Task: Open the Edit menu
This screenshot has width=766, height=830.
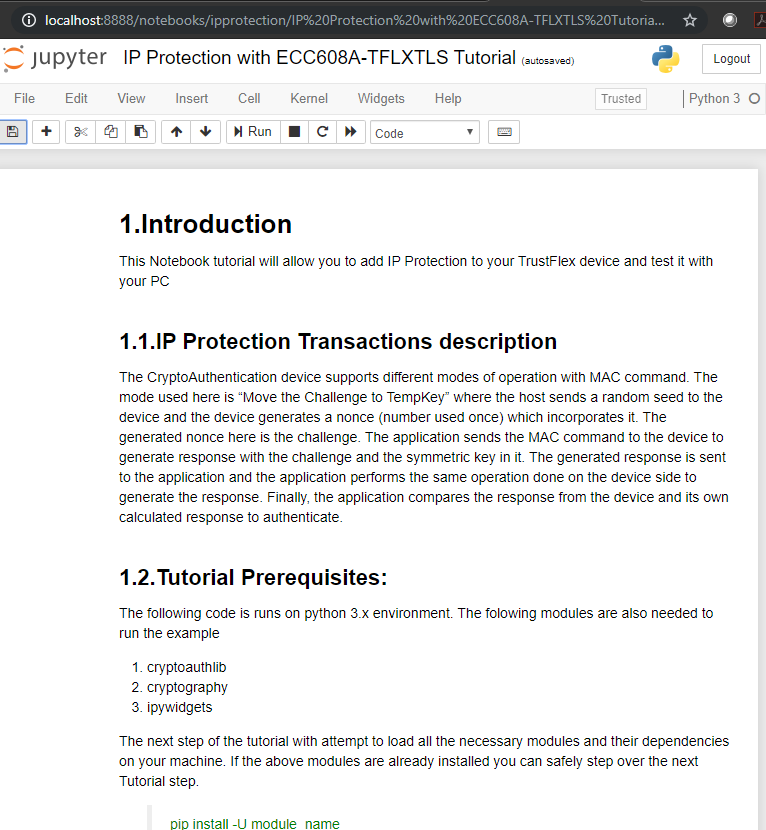Action: [76, 98]
